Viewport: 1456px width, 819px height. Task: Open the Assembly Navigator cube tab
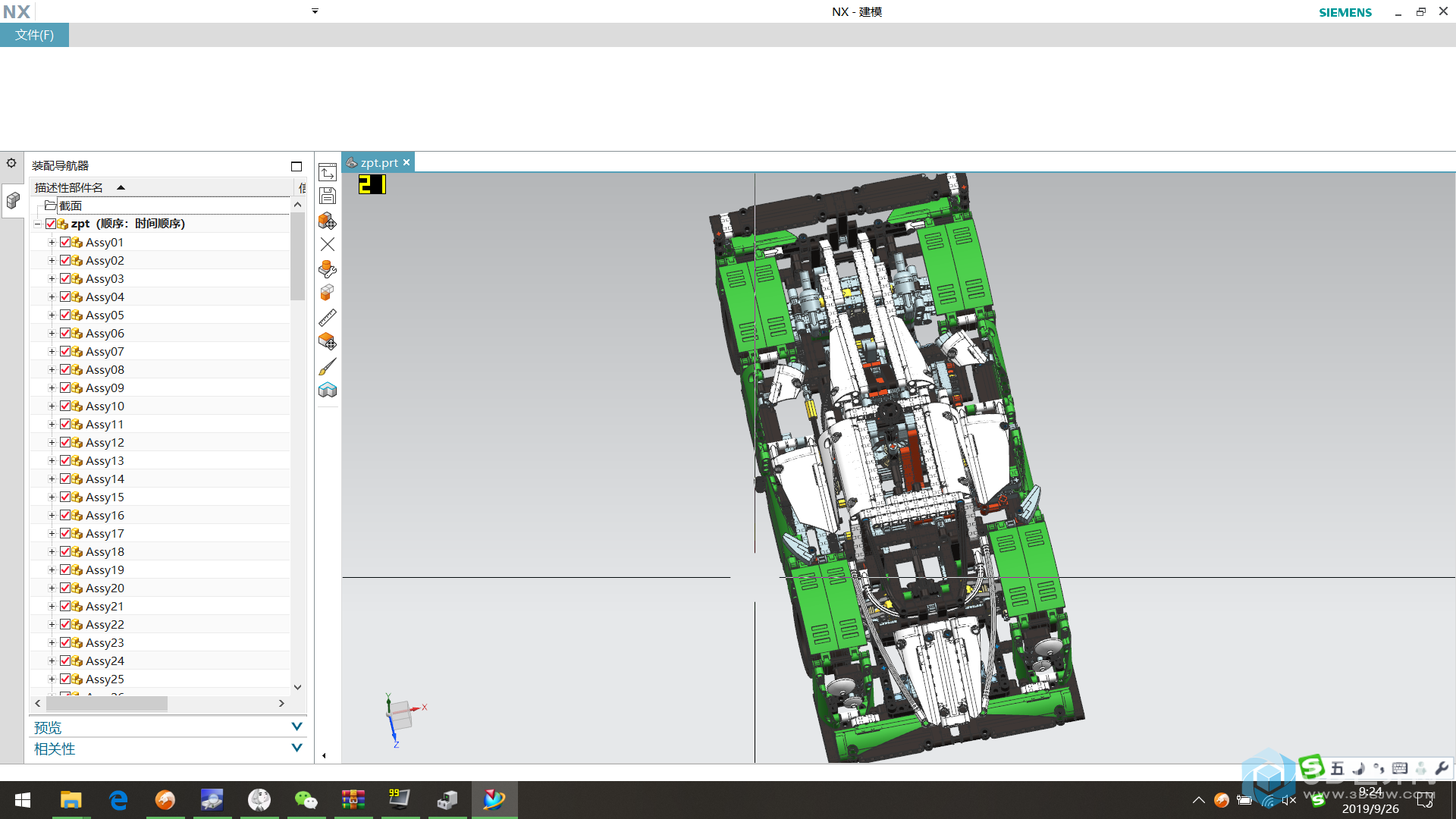pyautogui.click(x=13, y=200)
